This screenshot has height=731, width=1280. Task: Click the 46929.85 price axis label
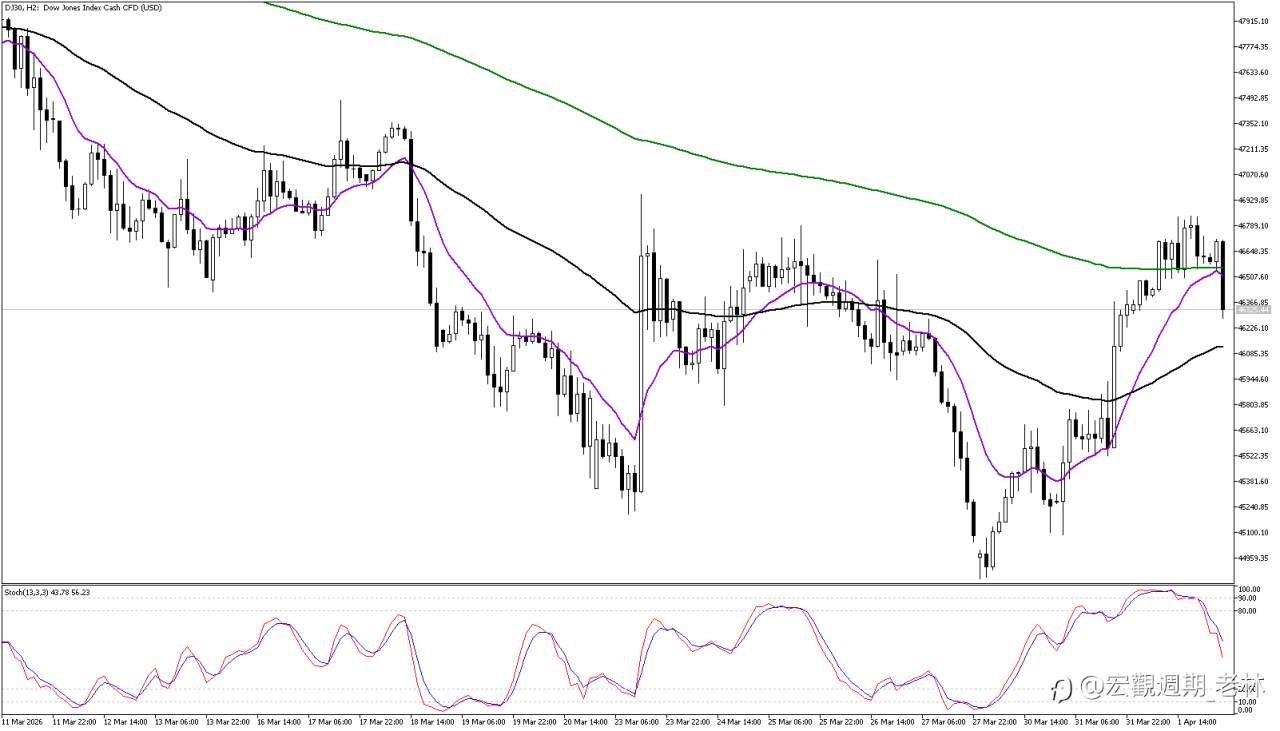click(1254, 201)
